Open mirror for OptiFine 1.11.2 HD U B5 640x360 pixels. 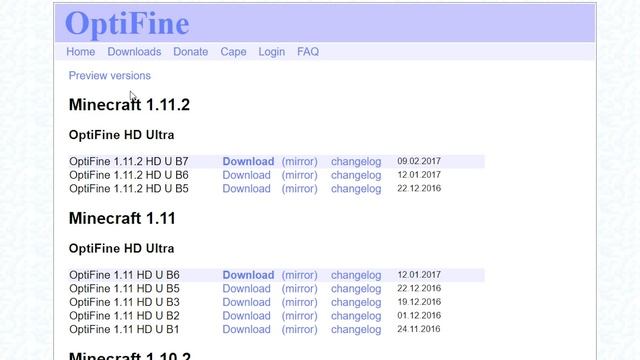point(300,189)
